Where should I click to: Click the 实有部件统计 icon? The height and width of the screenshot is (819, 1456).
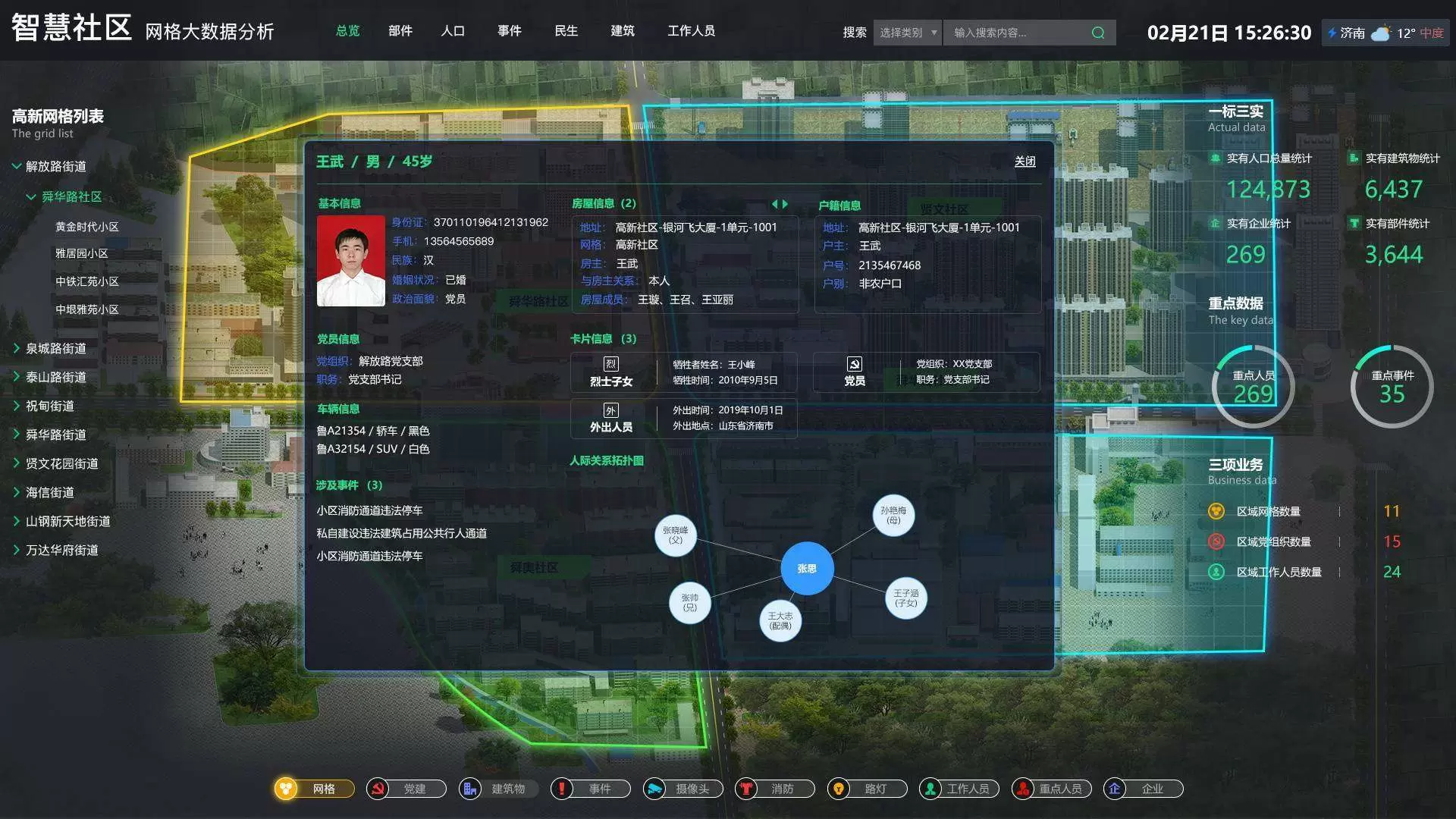[1354, 224]
